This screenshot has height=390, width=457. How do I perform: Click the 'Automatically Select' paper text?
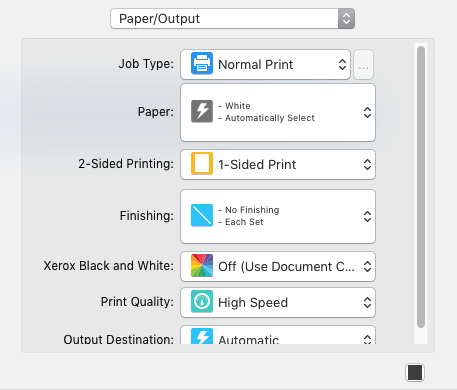(270, 118)
